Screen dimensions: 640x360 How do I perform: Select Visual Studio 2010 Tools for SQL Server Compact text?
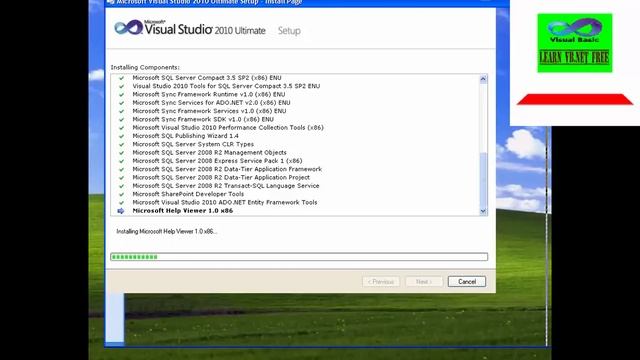(226, 86)
